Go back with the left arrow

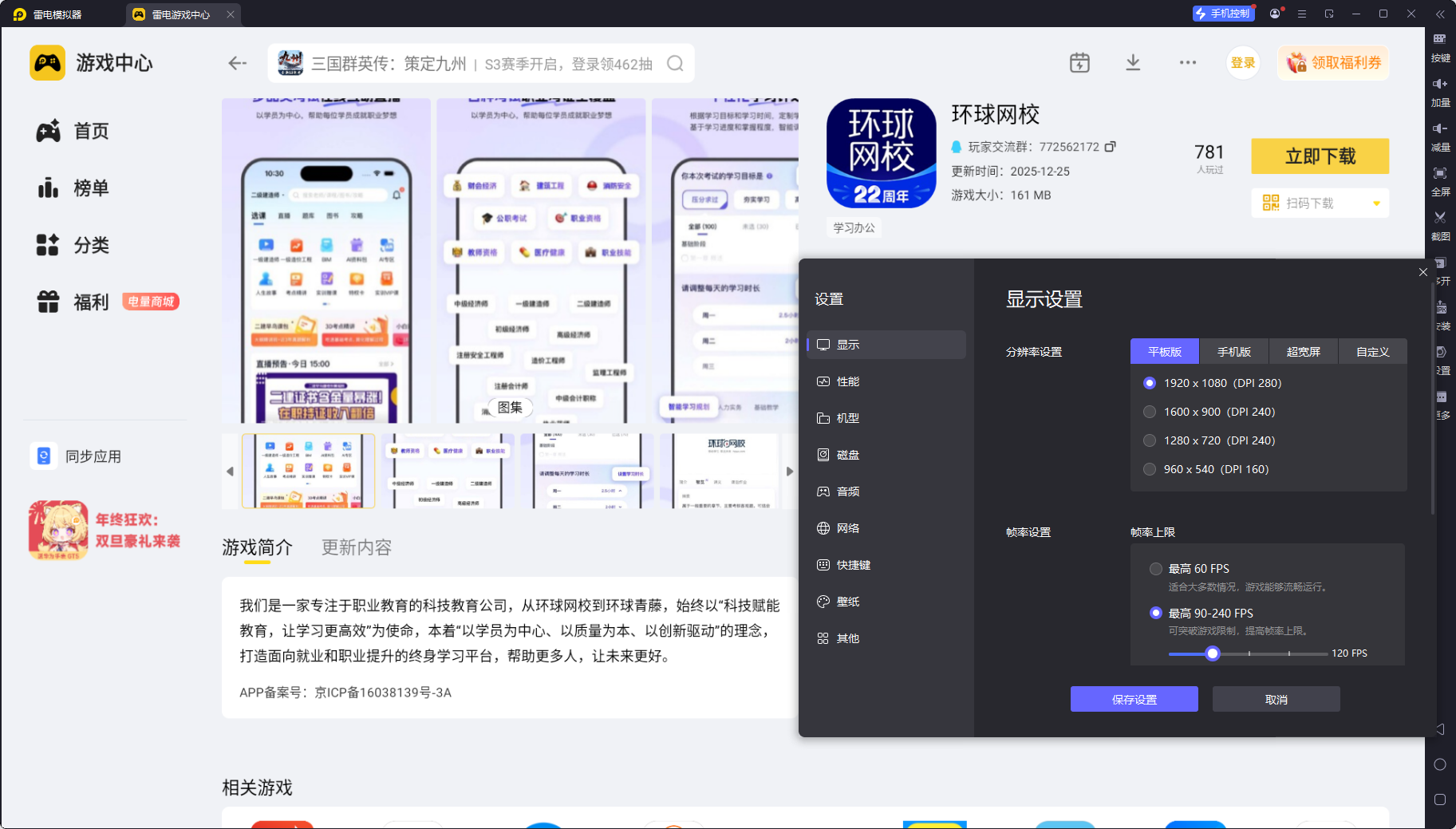coord(237,63)
